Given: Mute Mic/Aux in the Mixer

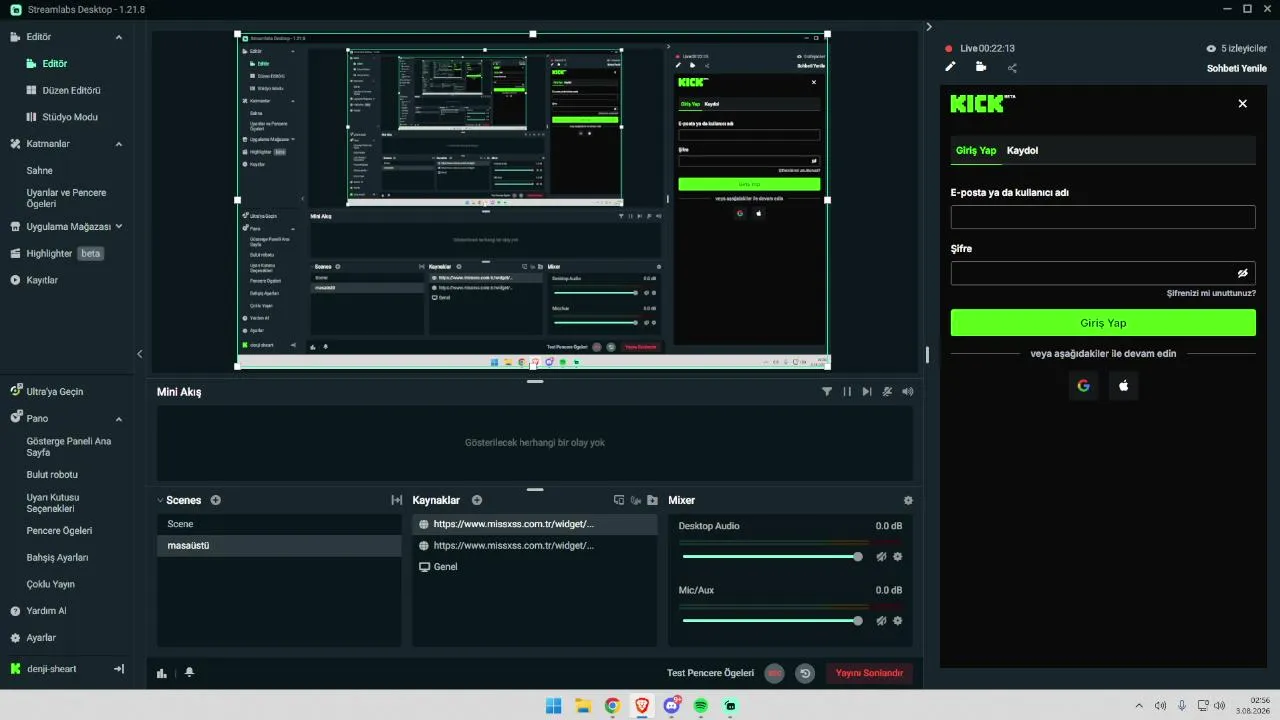Looking at the screenshot, I should tap(881, 621).
